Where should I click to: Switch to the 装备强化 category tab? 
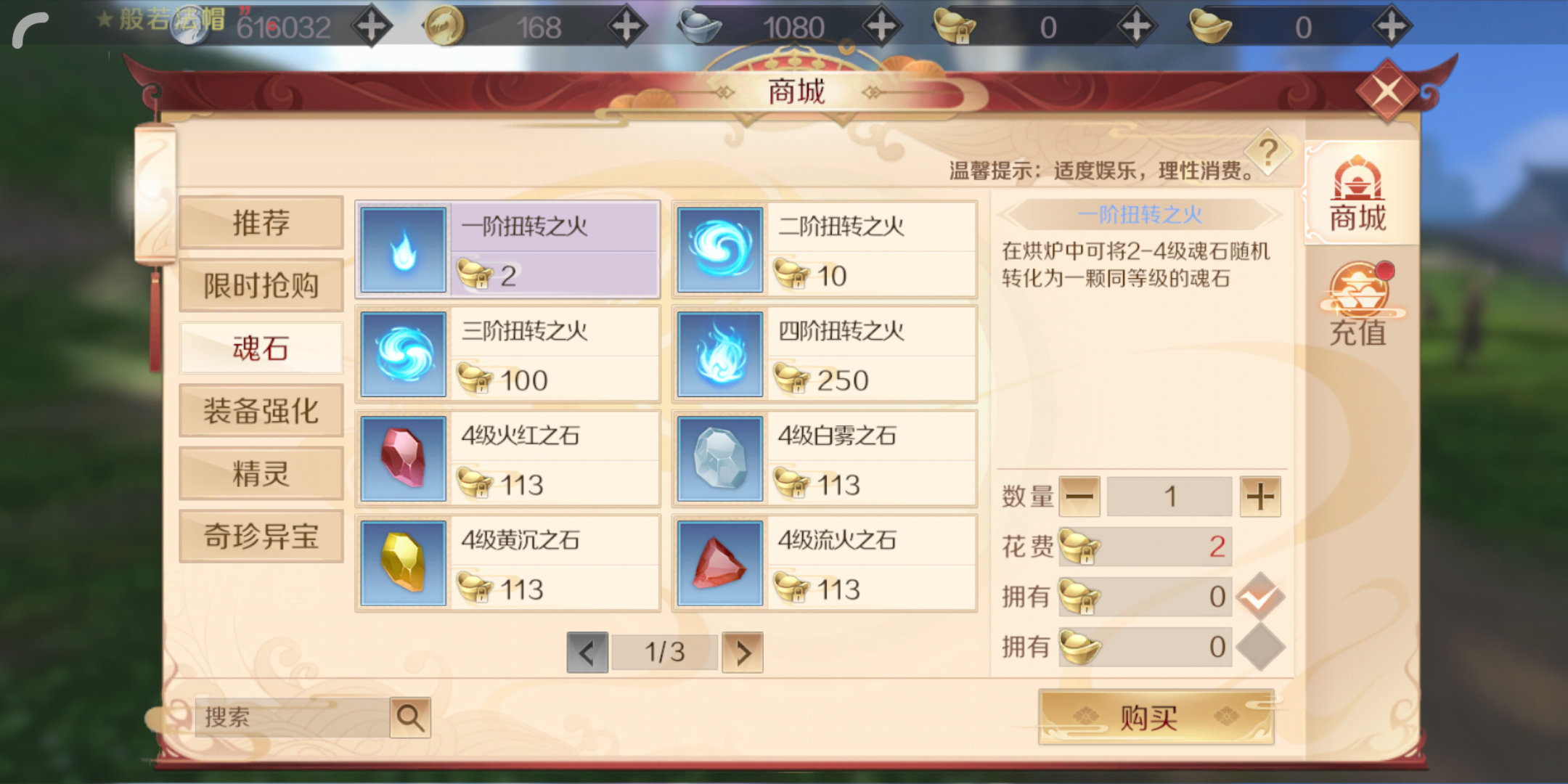(x=261, y=411)
